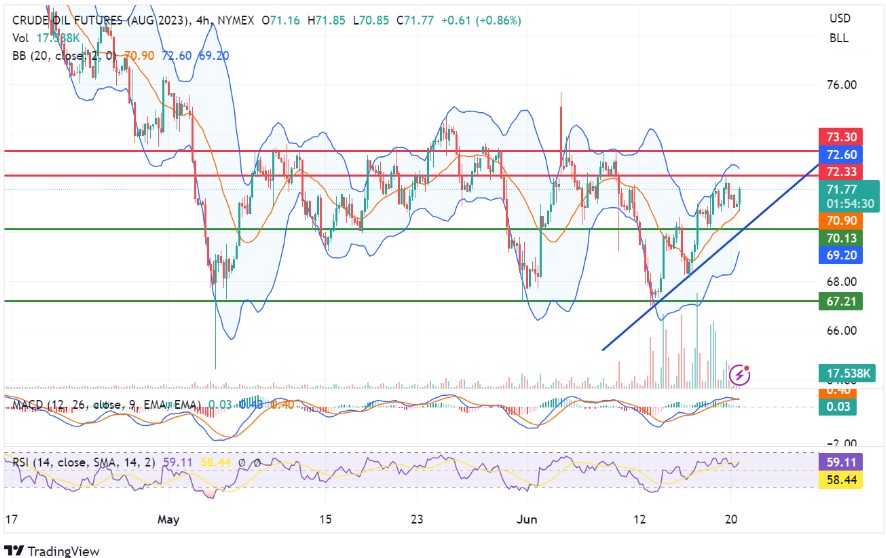Click the red 73.30 price label
The width and height of the screenshot is (886, 558).
pos(839,136)
